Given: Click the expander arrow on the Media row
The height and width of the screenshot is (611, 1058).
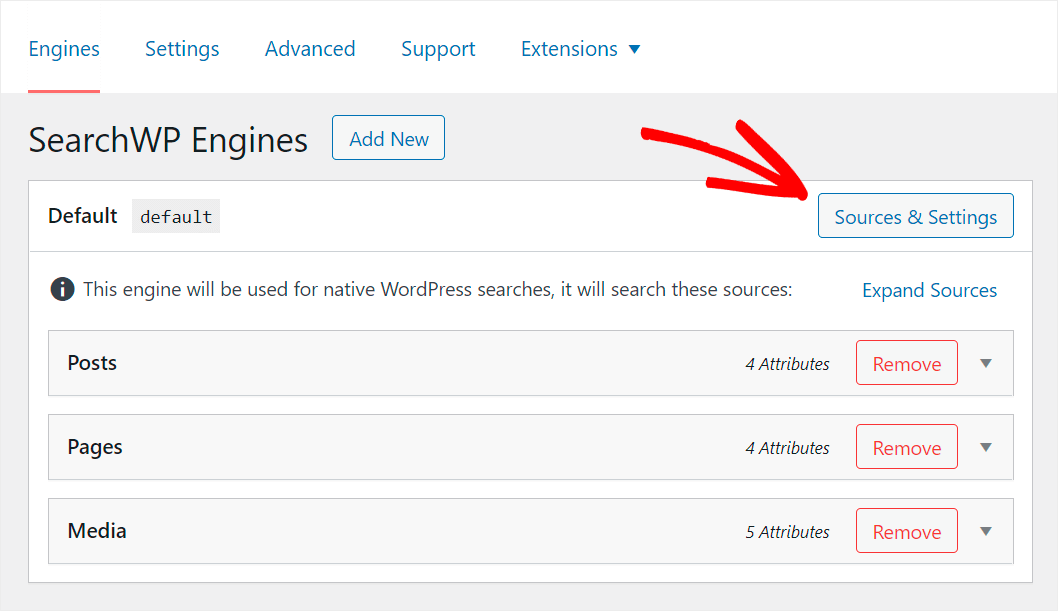Looking at the screenshot, I should (x=986, y=531).
